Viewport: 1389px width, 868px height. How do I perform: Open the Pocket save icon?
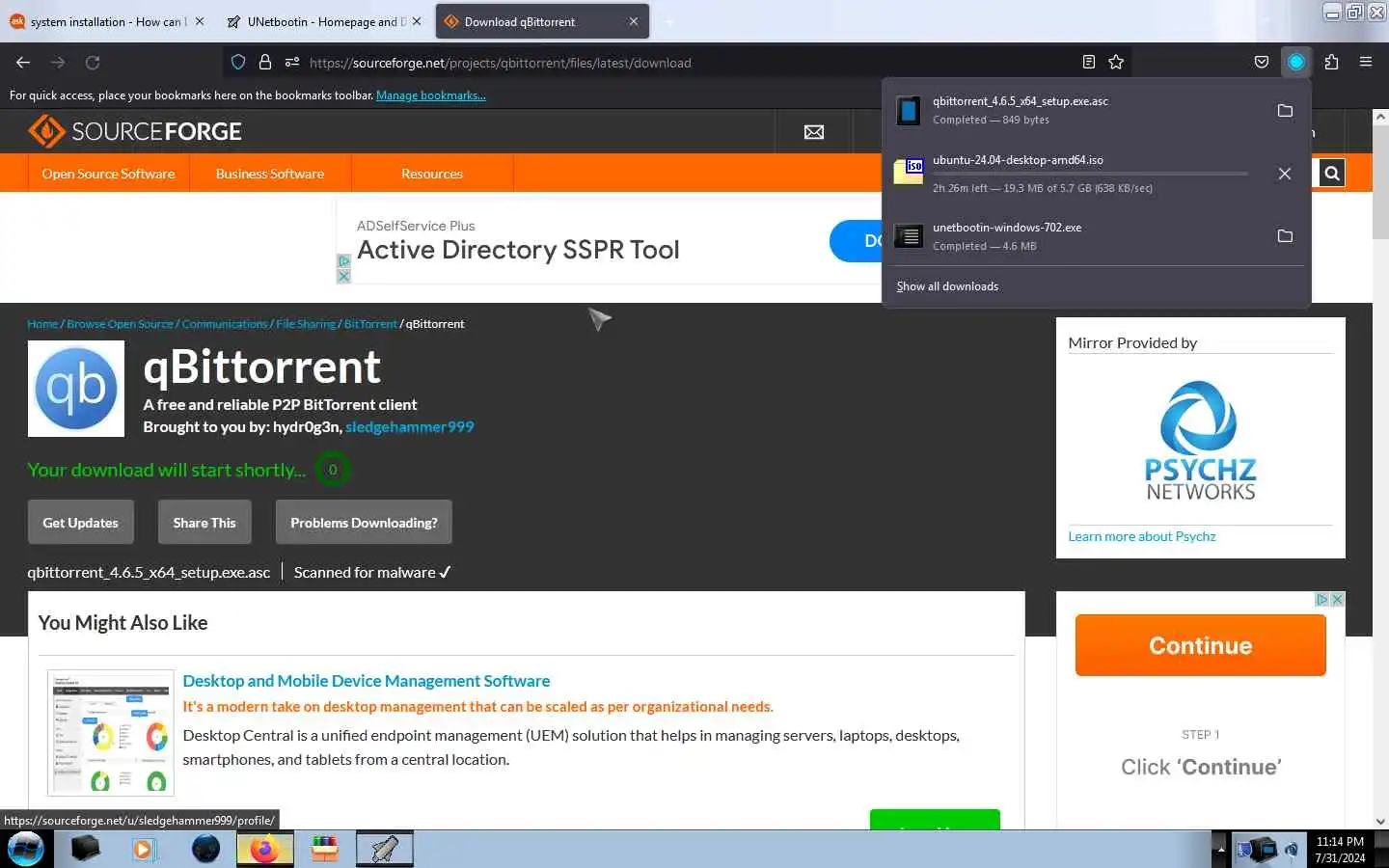click(1262, 62)
